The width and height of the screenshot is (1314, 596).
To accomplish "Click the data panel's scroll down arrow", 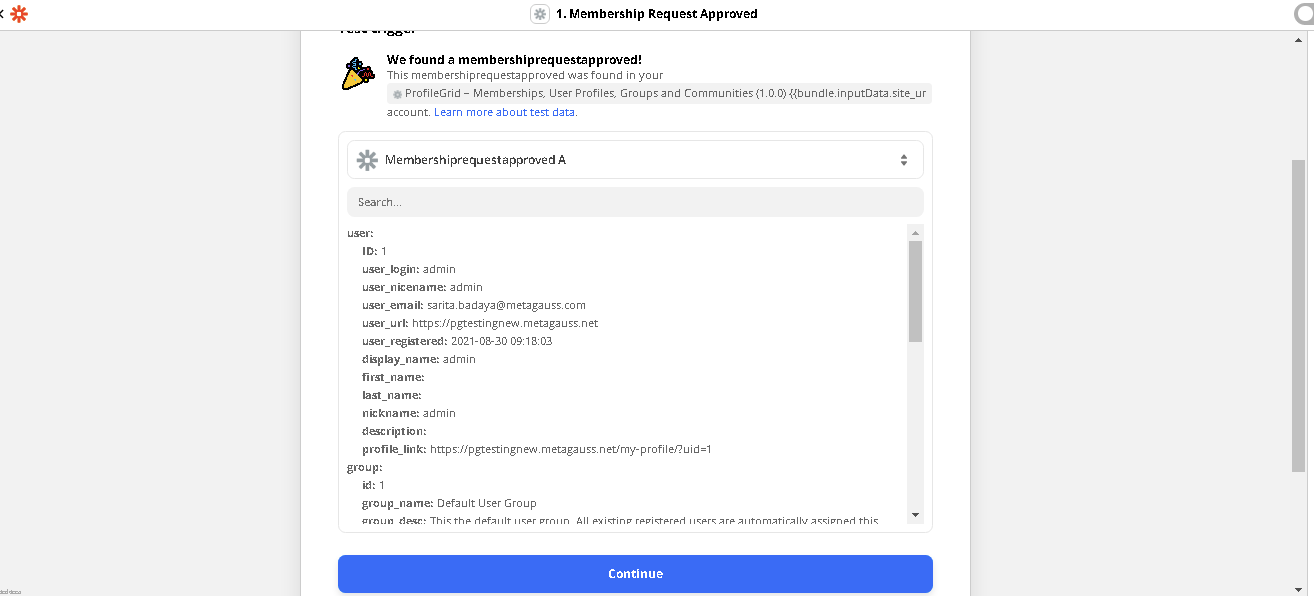I will (x=915, y=514).
